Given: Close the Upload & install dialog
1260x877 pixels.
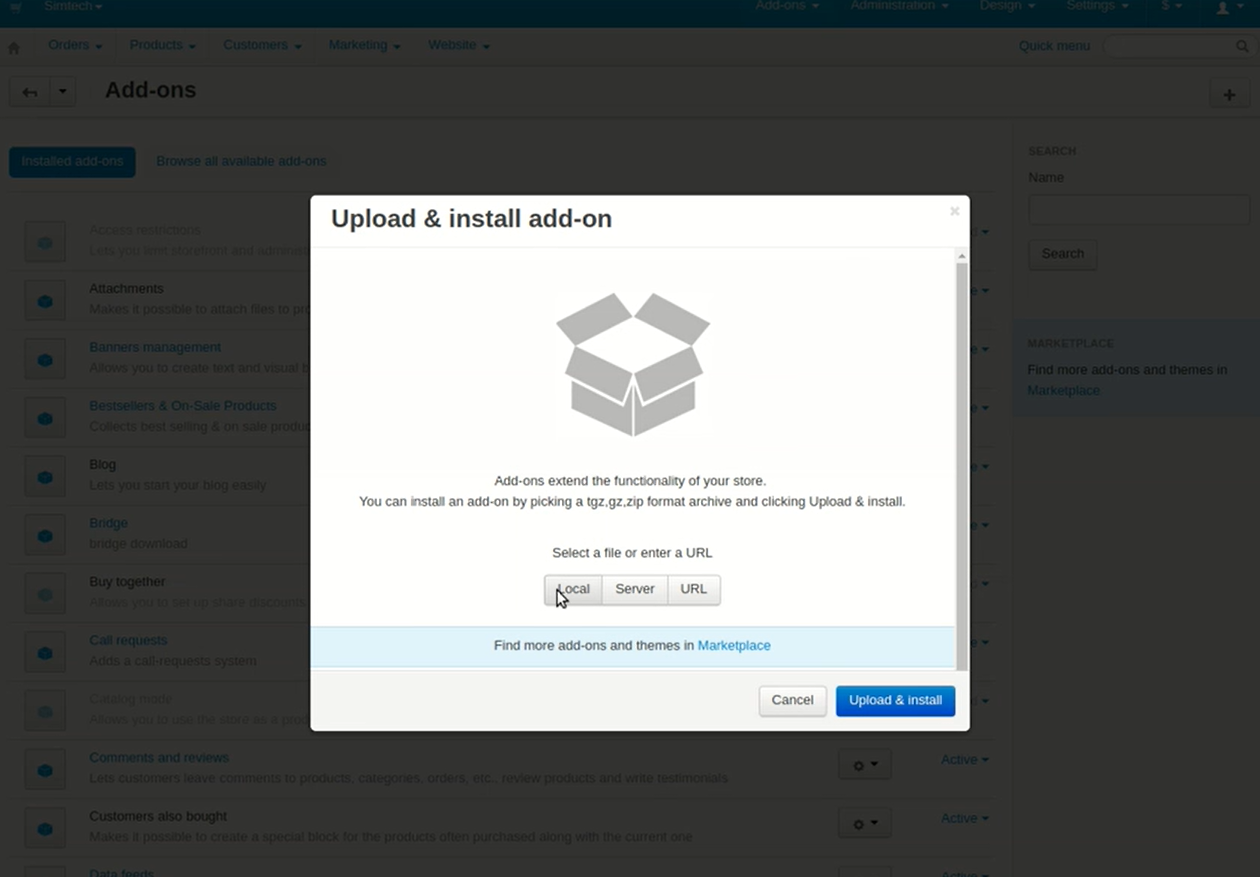Looking at the screenshot, I should tap(954, 211).
